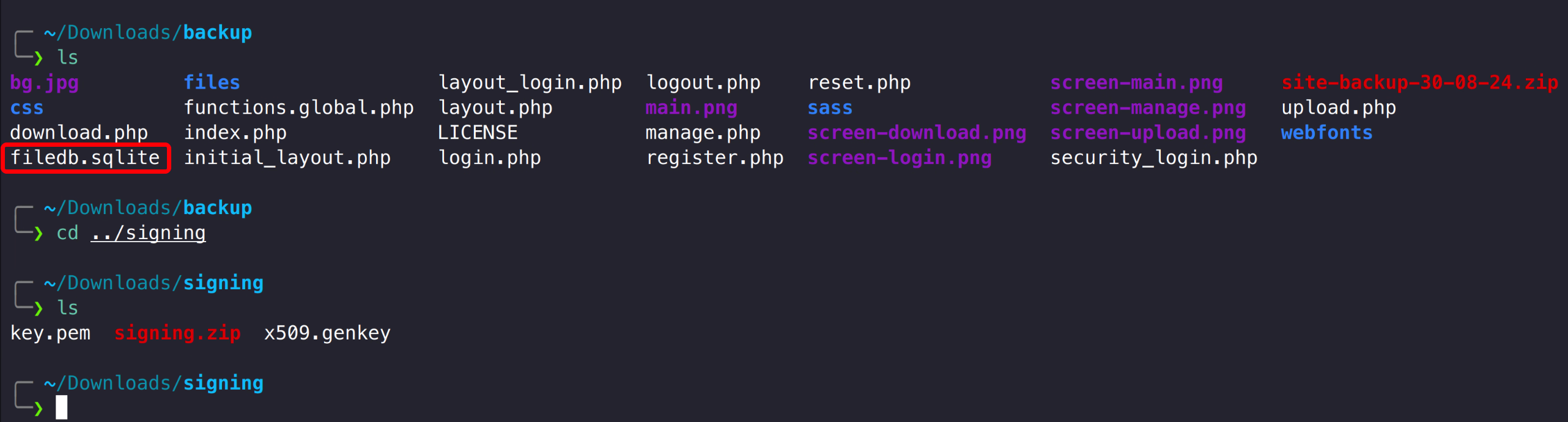The width and height of the screenshot is (1568, 422).
Task: Click the initial_layout.php file name
Action: (x=287, y=158)
